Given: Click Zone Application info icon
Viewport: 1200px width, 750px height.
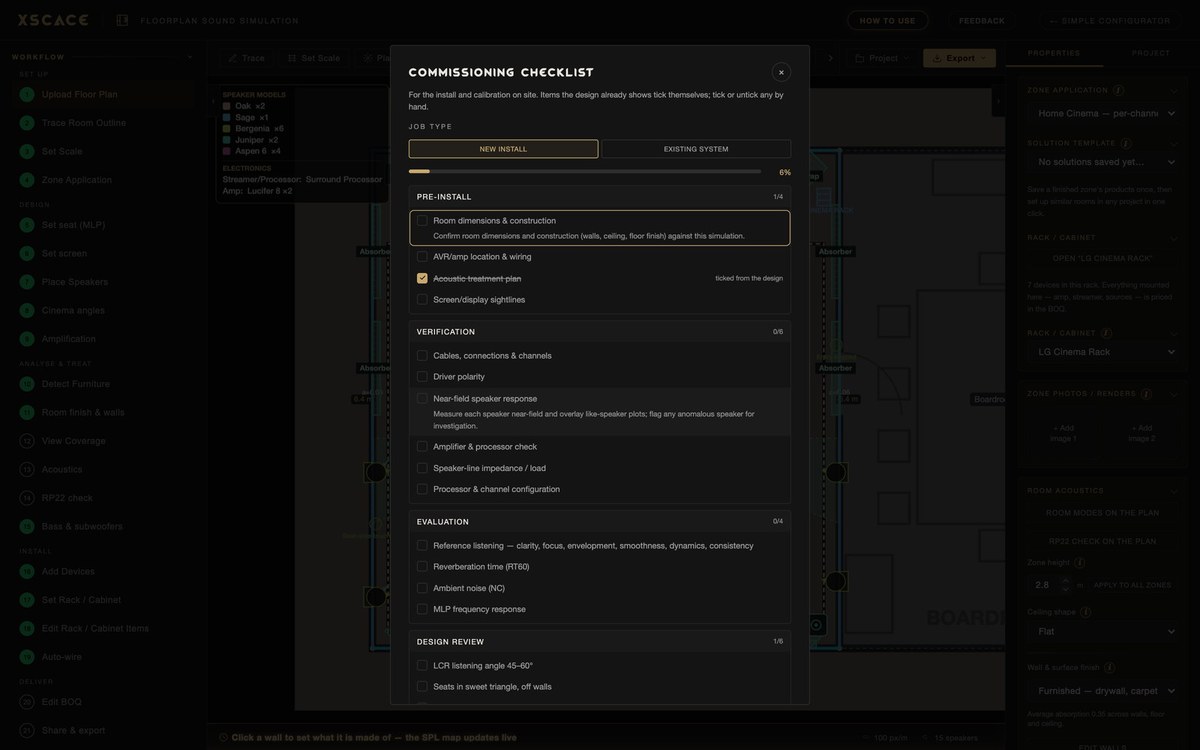Looking at the screenshot, I should point(1118,90).
